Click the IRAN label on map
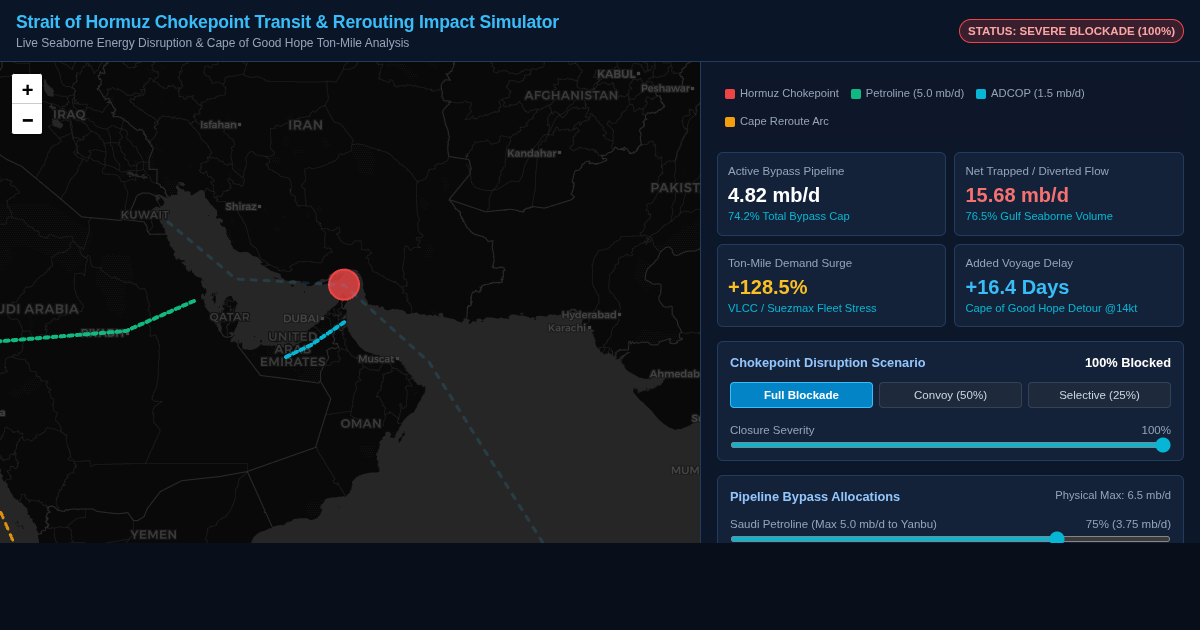1200x630 pixels. click(306, 125)
